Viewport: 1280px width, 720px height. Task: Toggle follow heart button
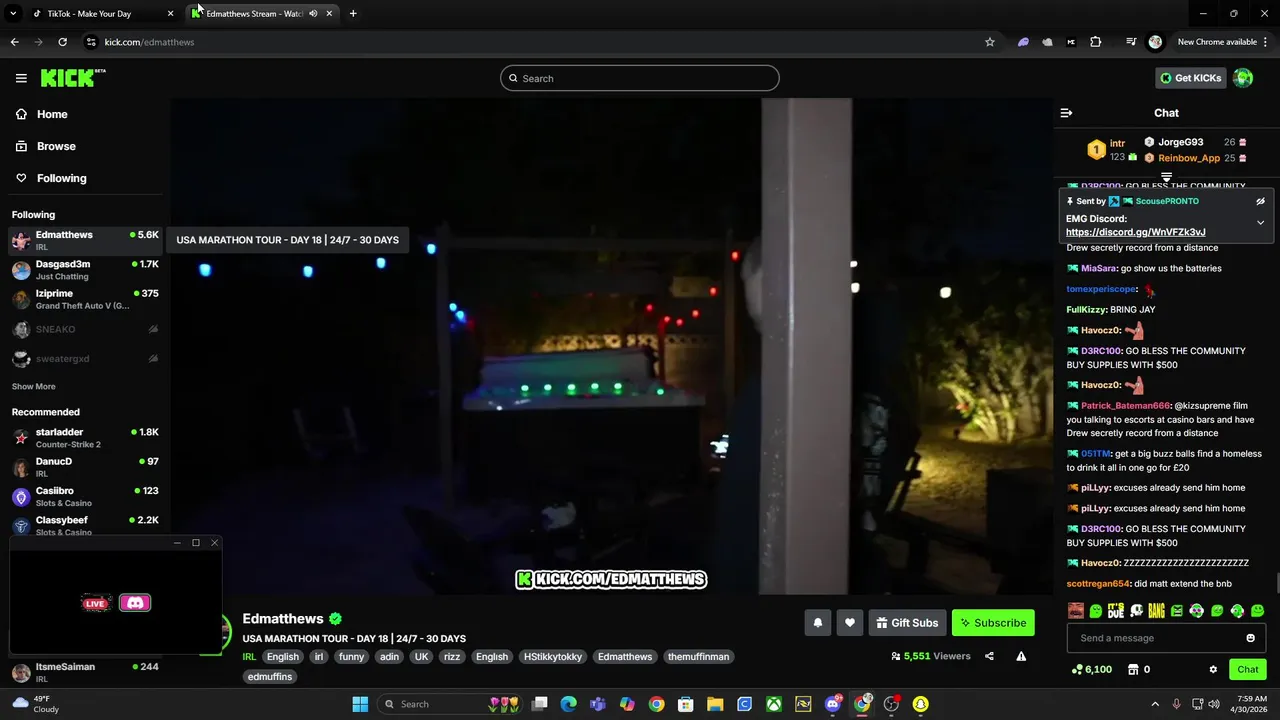[850, 623]
